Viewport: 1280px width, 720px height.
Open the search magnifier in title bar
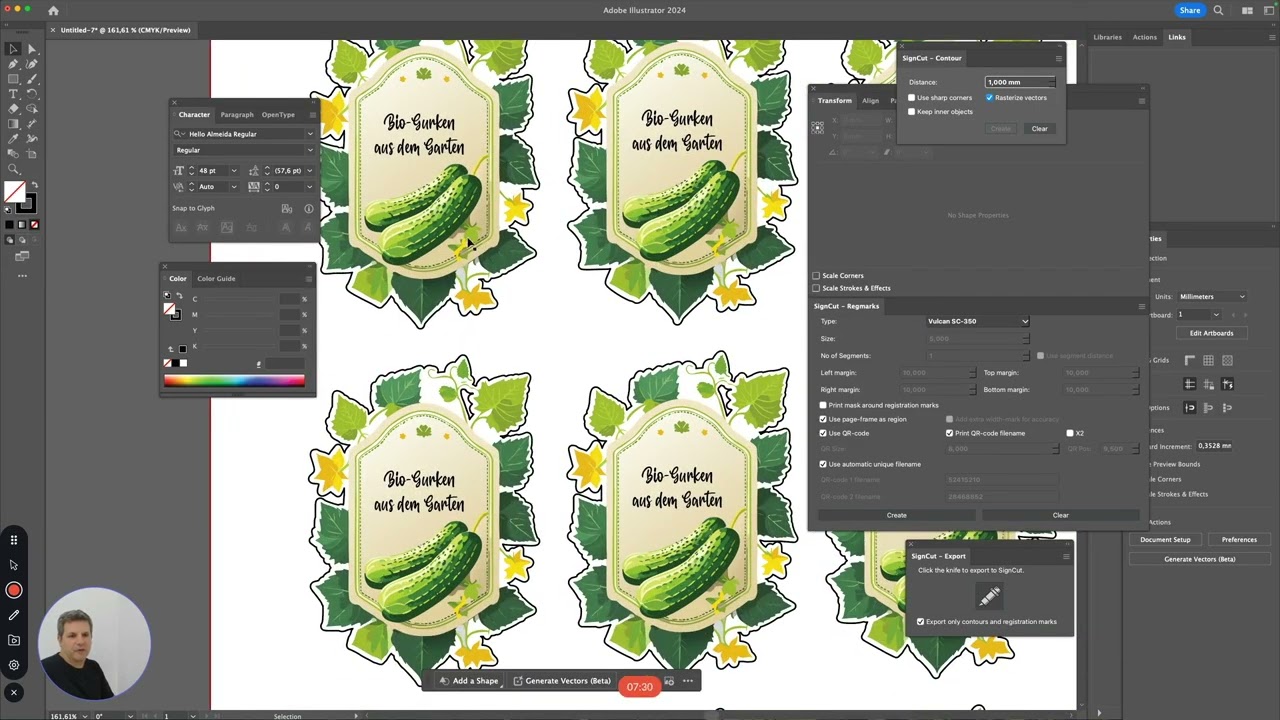coord(1218,11)
